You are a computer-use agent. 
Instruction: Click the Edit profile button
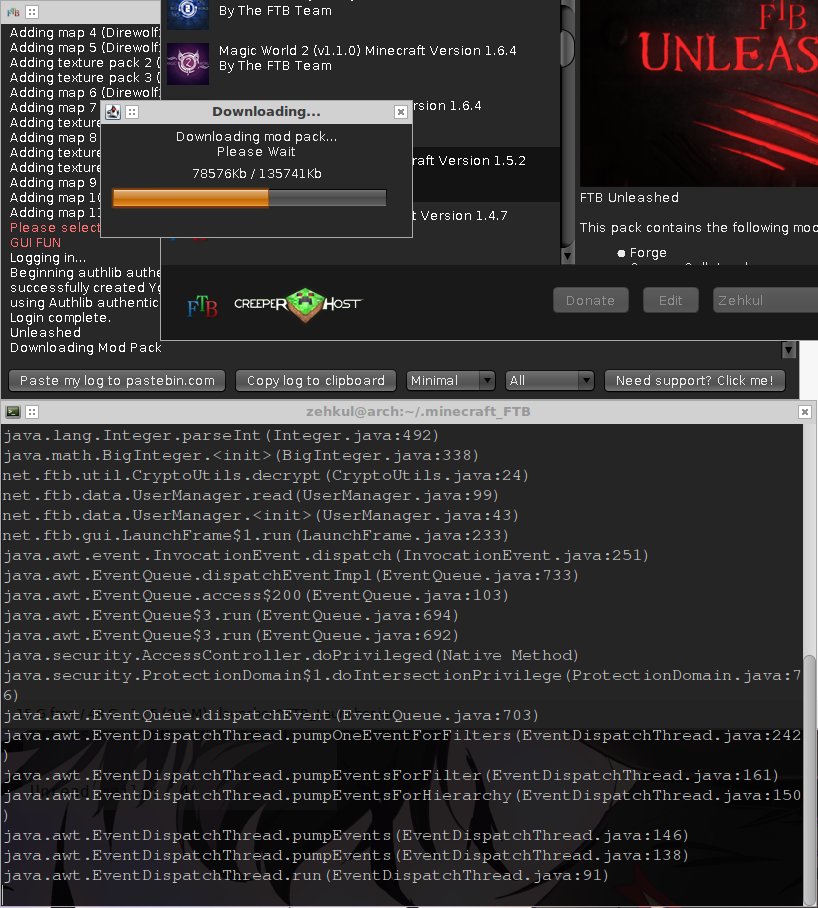tap(670, 300)
